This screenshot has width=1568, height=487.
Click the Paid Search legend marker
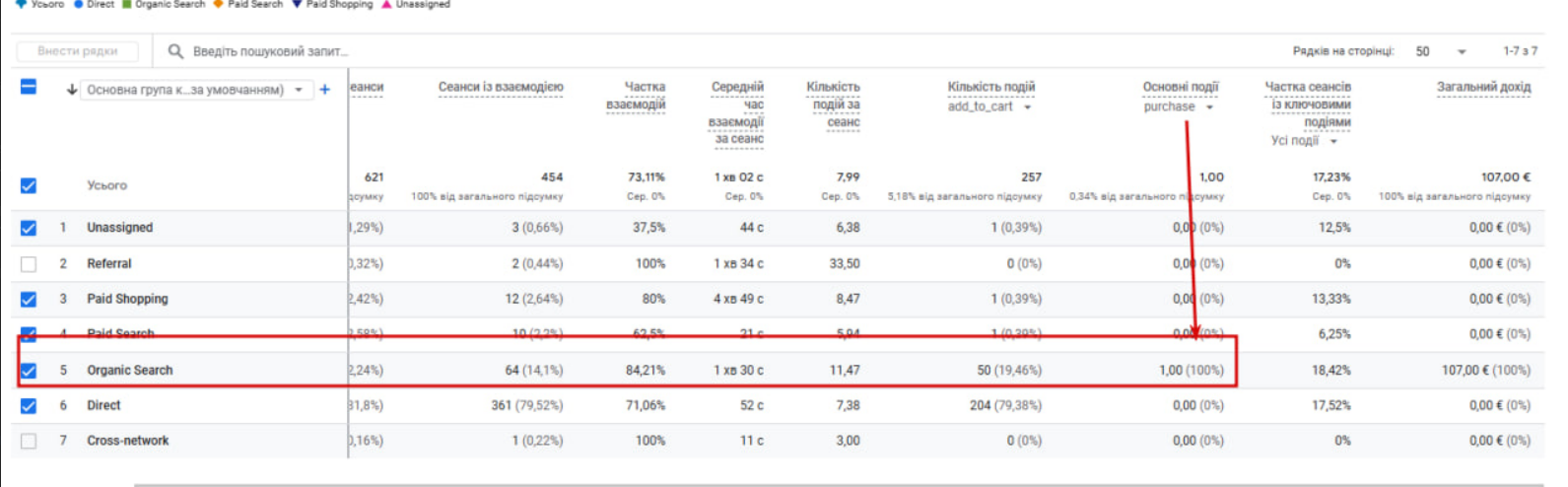(219, 4)
